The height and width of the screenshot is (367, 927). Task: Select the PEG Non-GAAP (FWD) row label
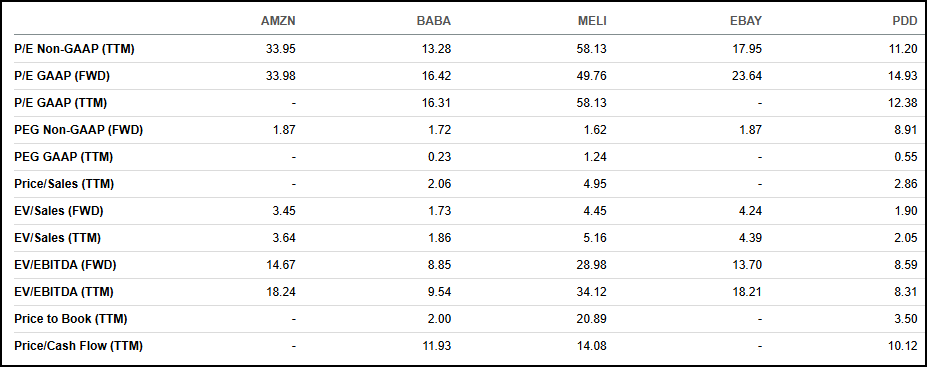[x=79, y=130]
